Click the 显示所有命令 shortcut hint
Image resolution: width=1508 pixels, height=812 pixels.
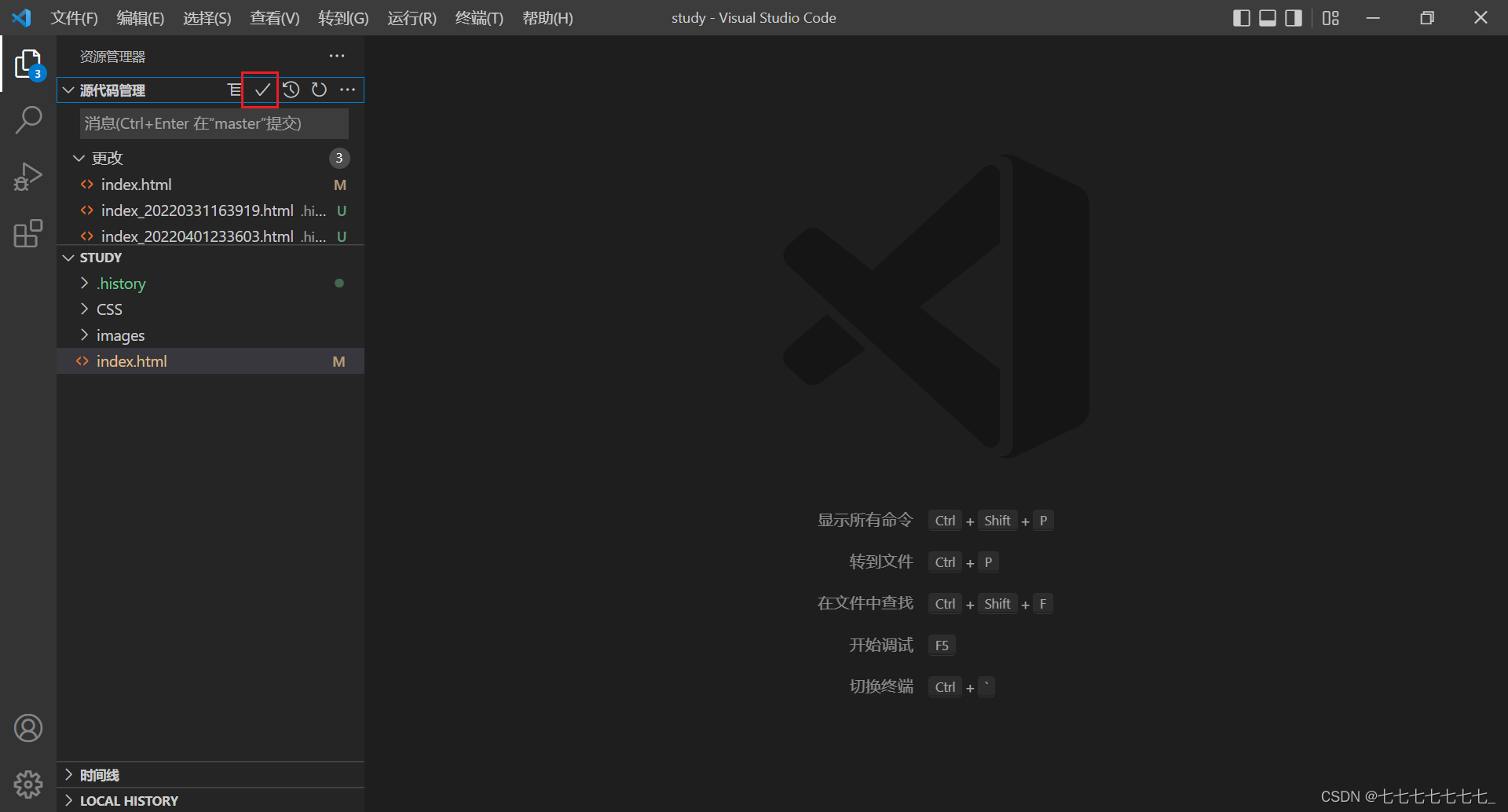[x=865, y=520]
